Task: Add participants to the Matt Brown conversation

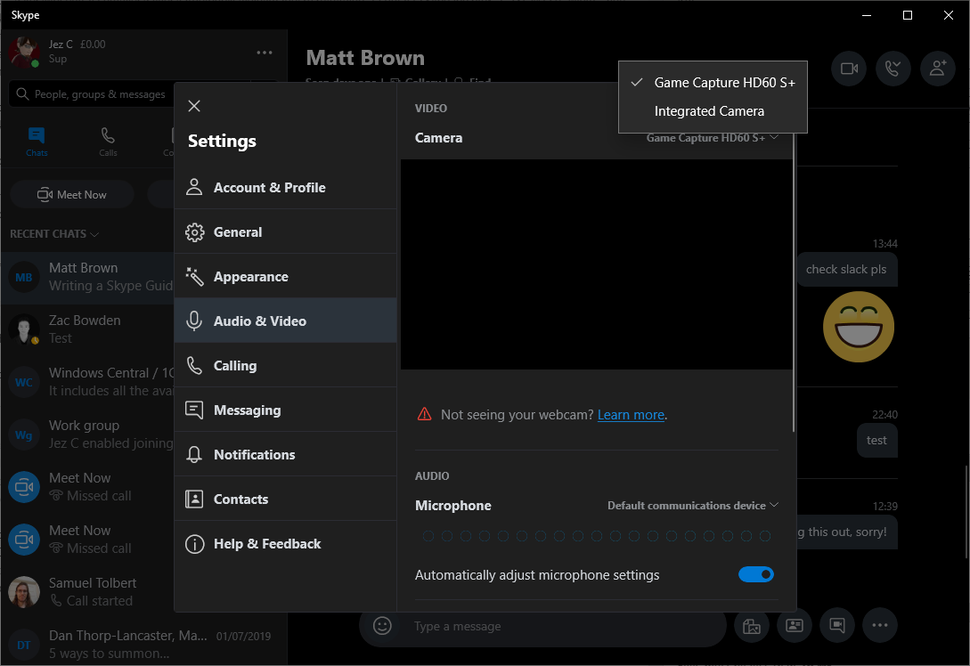Action: [x=938, y=68]
